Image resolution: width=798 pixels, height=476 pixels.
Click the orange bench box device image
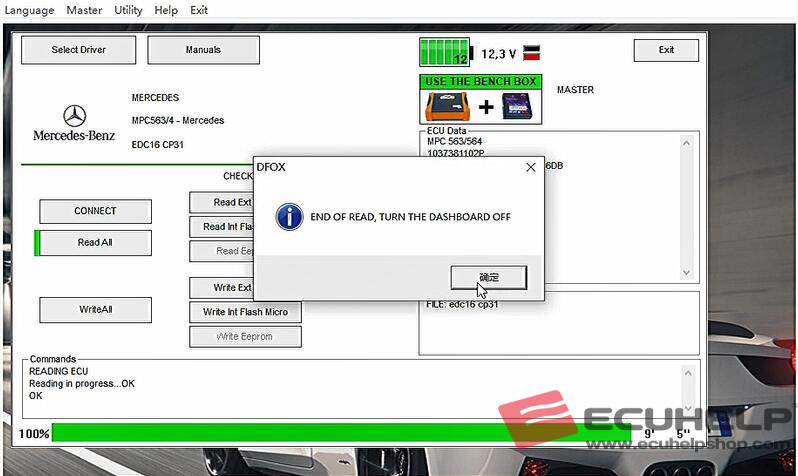click(447, 106)
